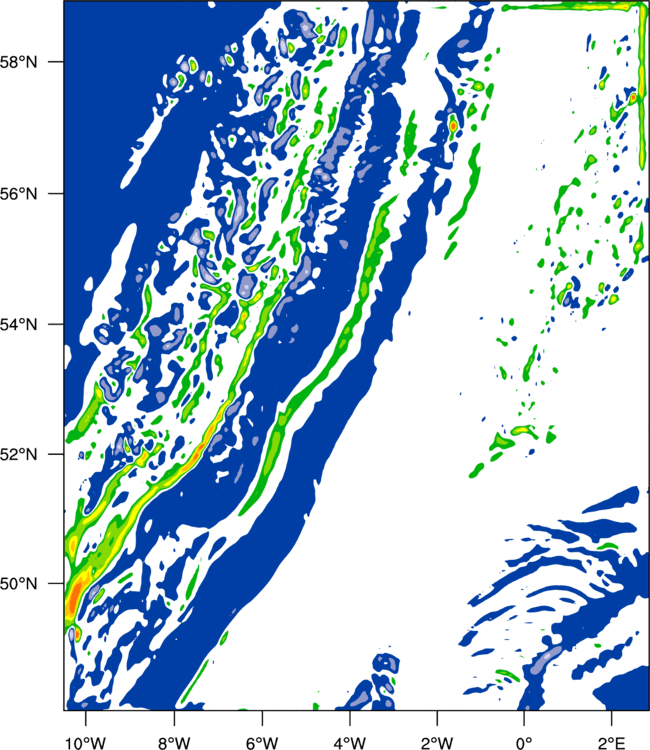Click the 10°W longitude label
The width and height of the screenshot is (650, 750).
pyautogui.click(x=86, y=742)
